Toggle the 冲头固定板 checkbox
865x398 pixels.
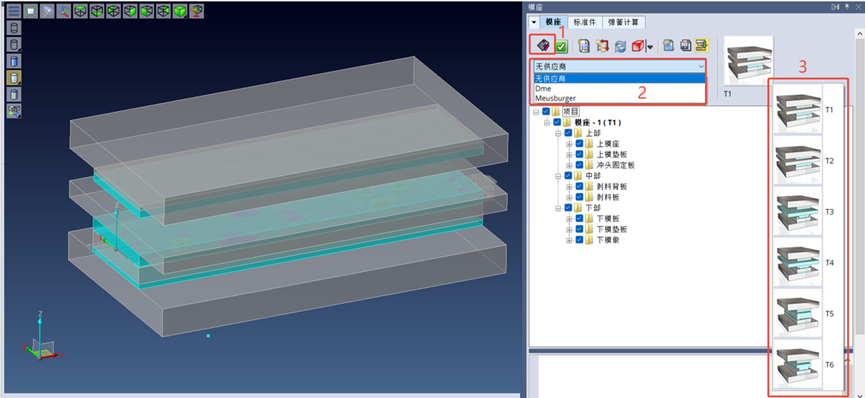pyautogui.click(x=579, y=165)
